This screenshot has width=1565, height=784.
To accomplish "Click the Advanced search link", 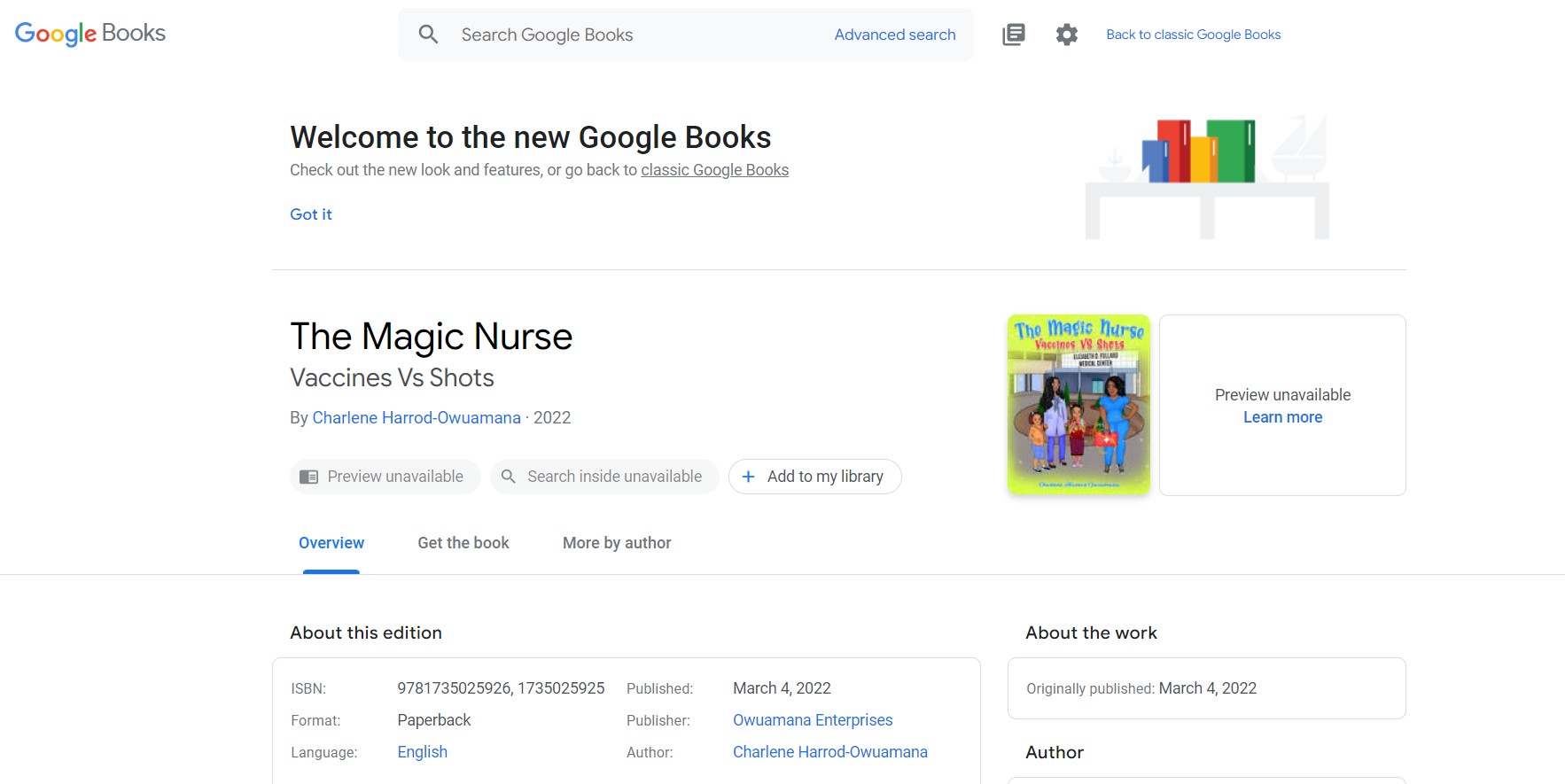I will [894, 35].
